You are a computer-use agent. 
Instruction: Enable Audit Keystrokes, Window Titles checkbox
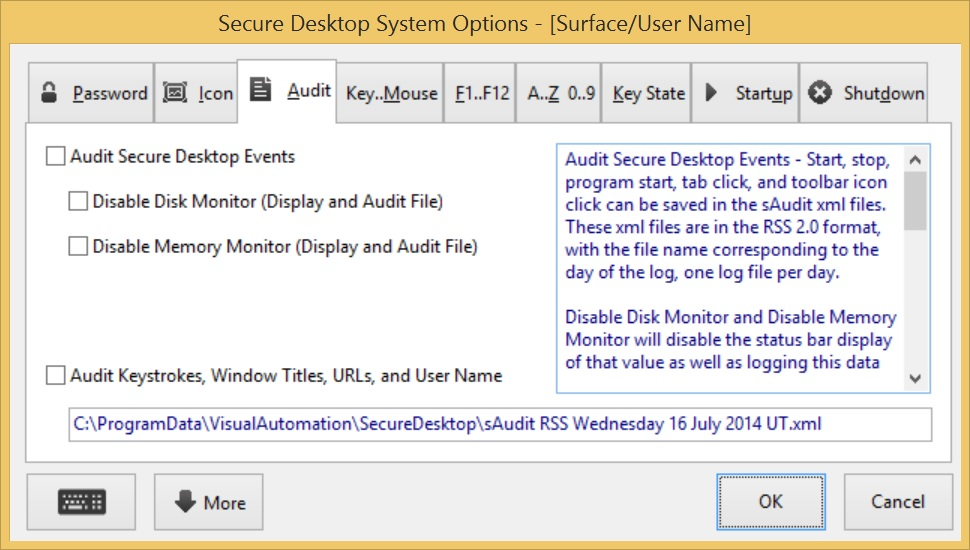coord(54,376)
